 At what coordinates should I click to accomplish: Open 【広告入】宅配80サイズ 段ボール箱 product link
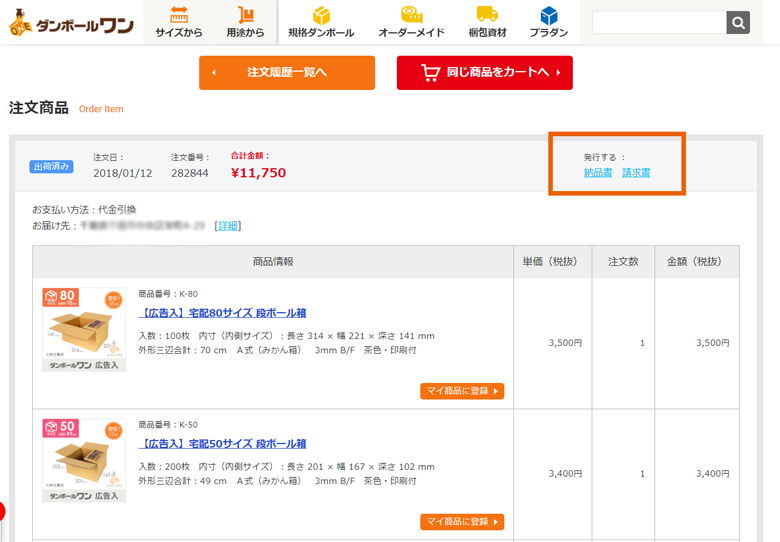click(222, 313)
